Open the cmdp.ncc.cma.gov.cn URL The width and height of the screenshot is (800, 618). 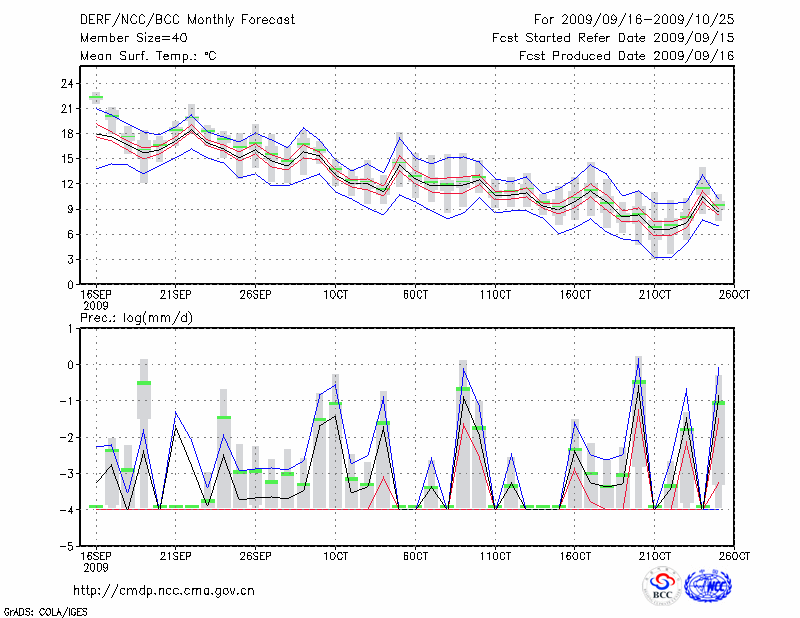[x=164, y=591]
